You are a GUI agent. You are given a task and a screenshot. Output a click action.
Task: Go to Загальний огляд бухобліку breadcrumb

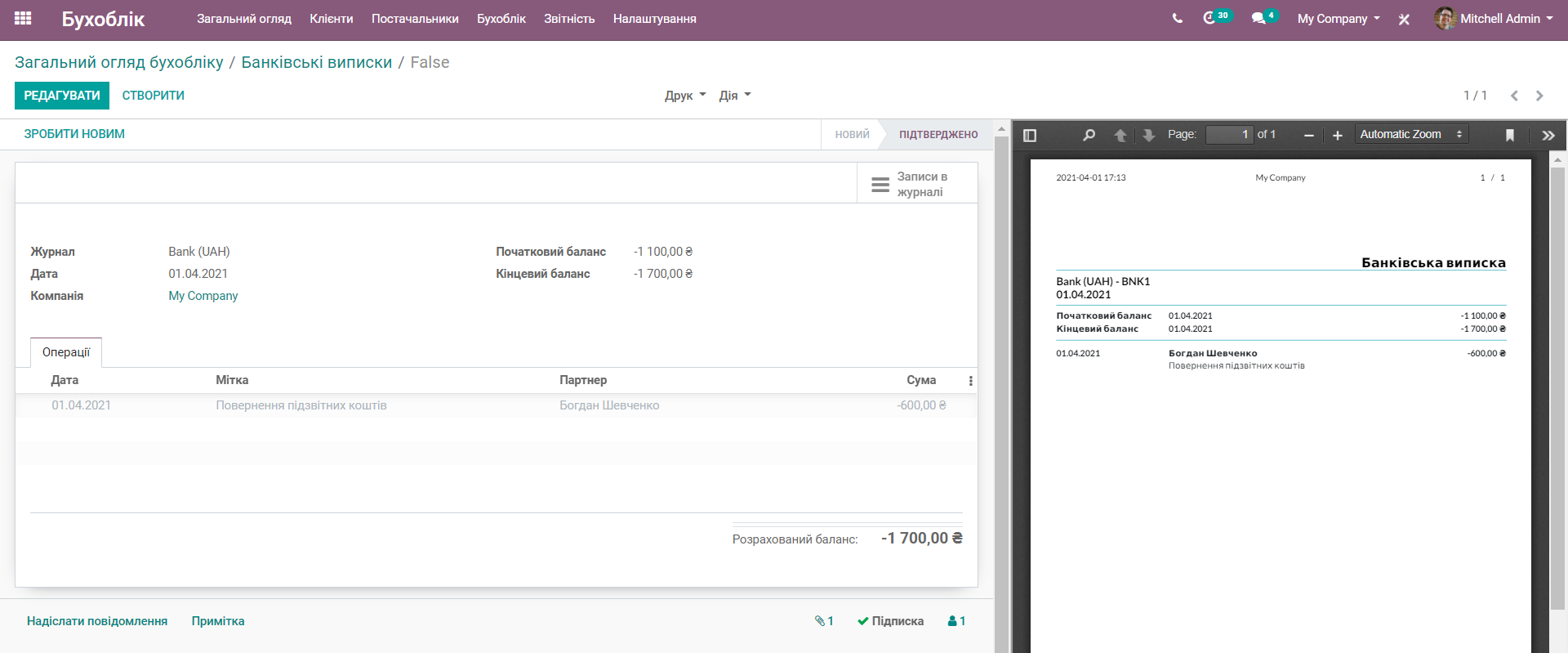tap(119, 62)
